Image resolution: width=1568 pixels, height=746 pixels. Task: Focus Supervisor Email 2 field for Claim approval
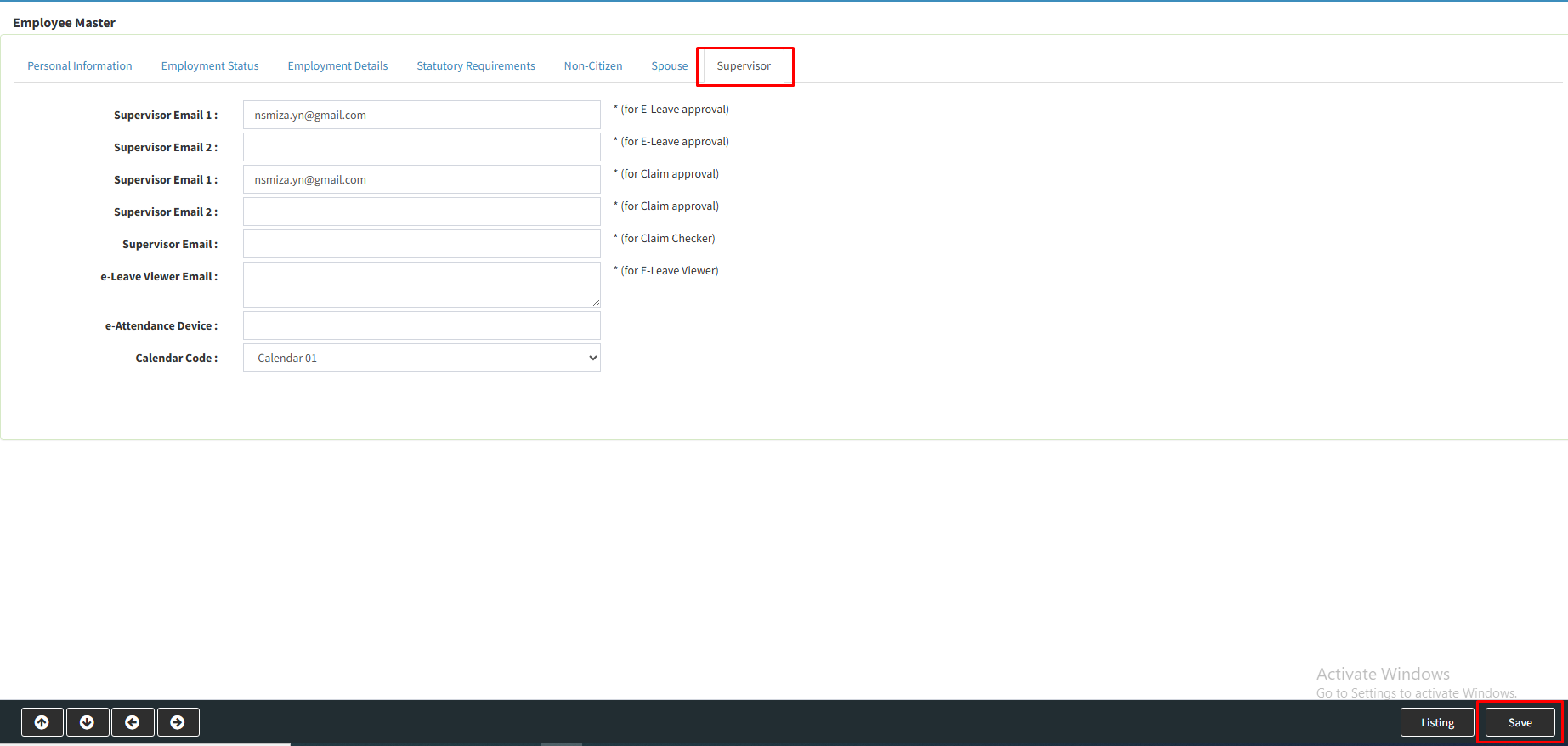click(x=422, y=212)
